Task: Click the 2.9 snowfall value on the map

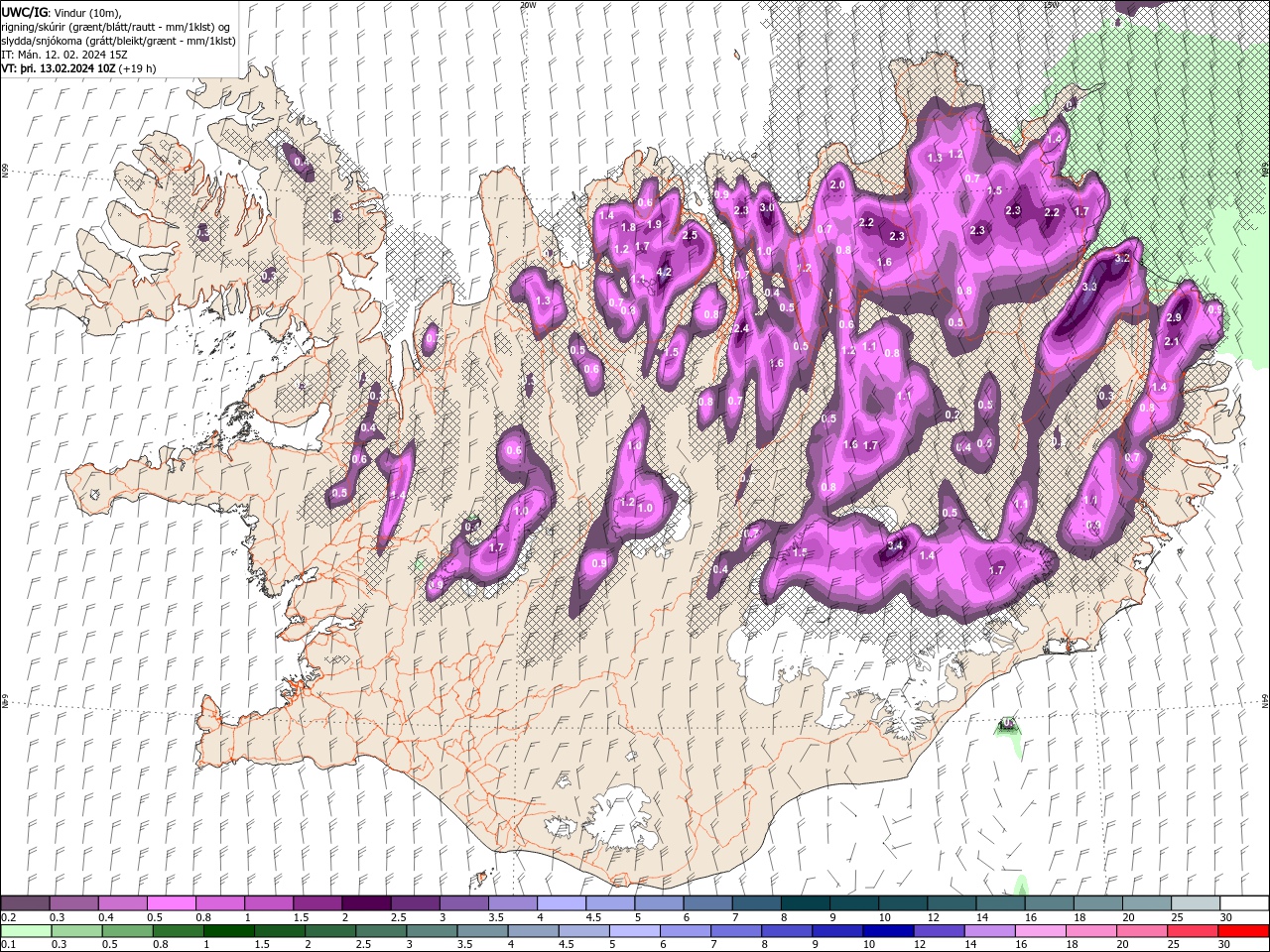Action: point(1175,317)
